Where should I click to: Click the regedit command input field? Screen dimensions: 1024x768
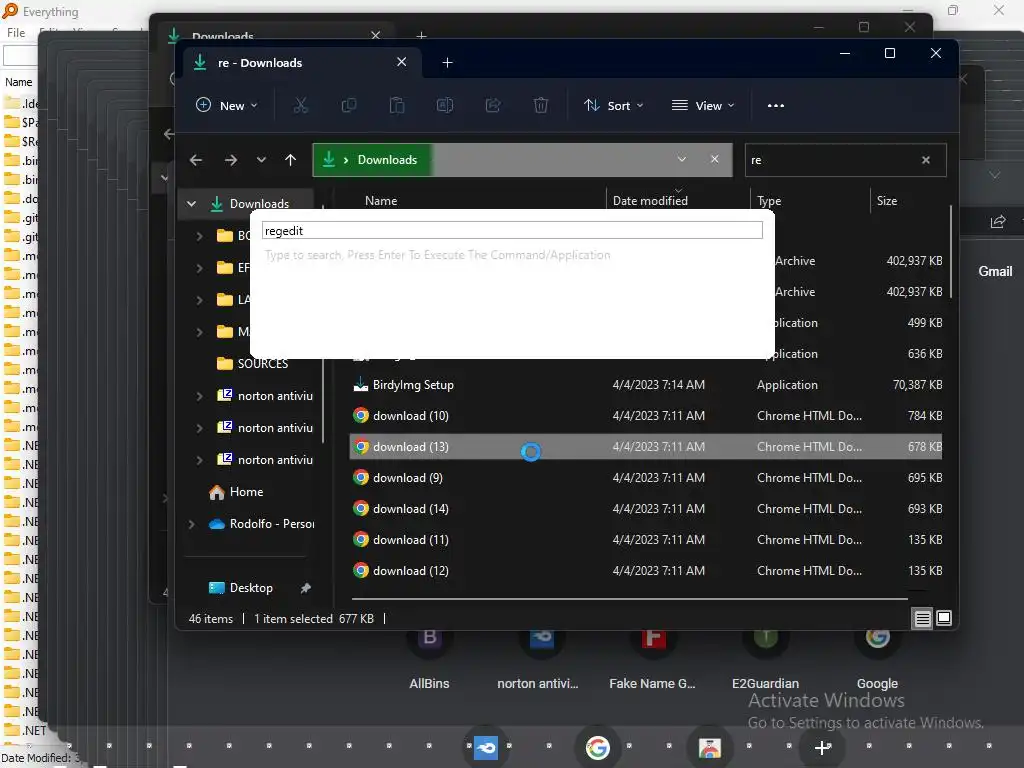[512, 231]
